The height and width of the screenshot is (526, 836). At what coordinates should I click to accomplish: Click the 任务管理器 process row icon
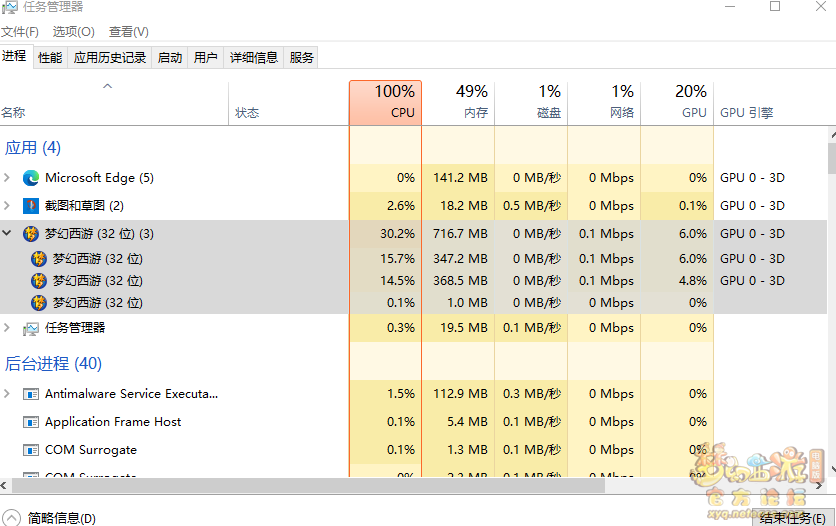pyautogui.click(x=31, y=328)
